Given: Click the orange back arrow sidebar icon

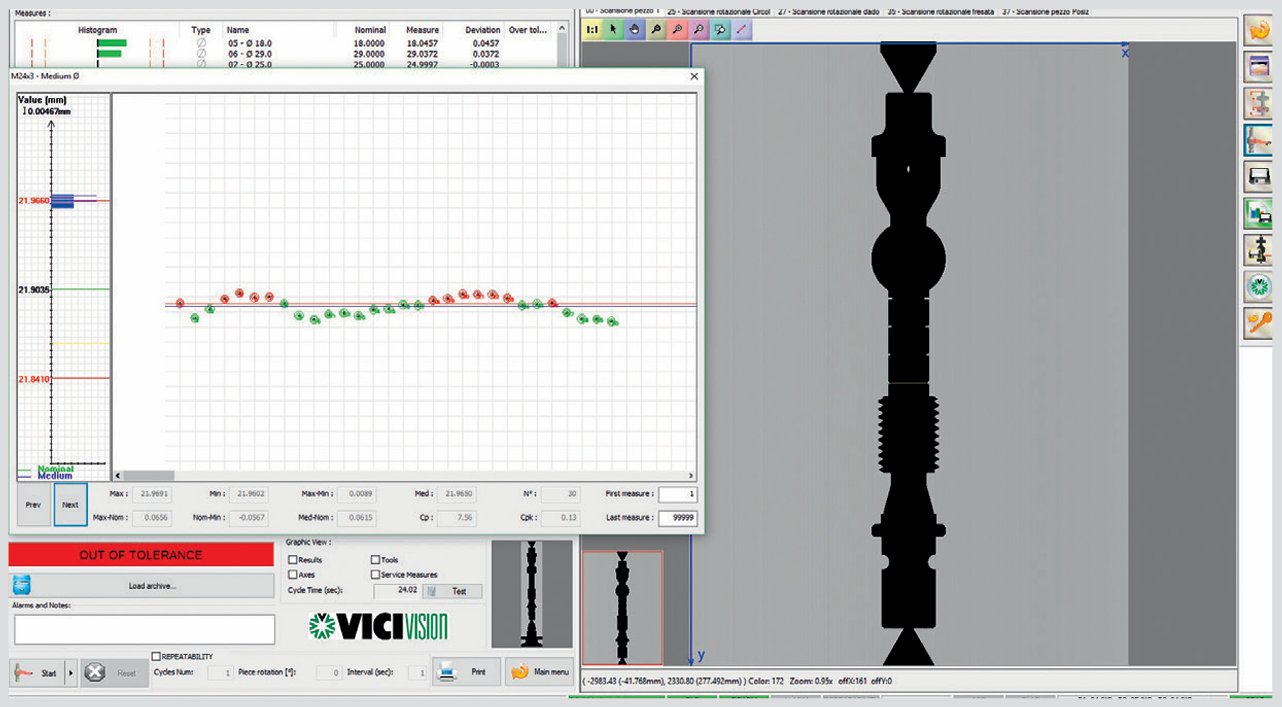Looking at the screenshot, I should [1257, 29].
